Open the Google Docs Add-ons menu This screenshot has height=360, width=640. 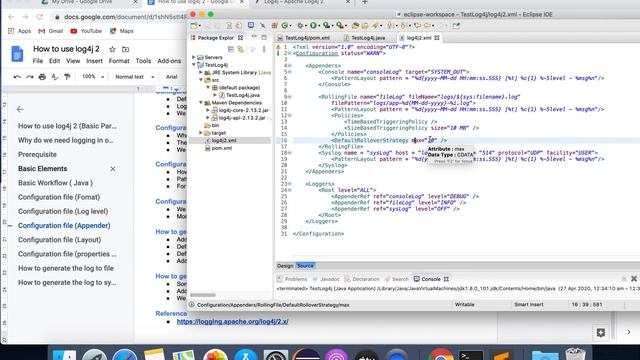click(169, 61)
